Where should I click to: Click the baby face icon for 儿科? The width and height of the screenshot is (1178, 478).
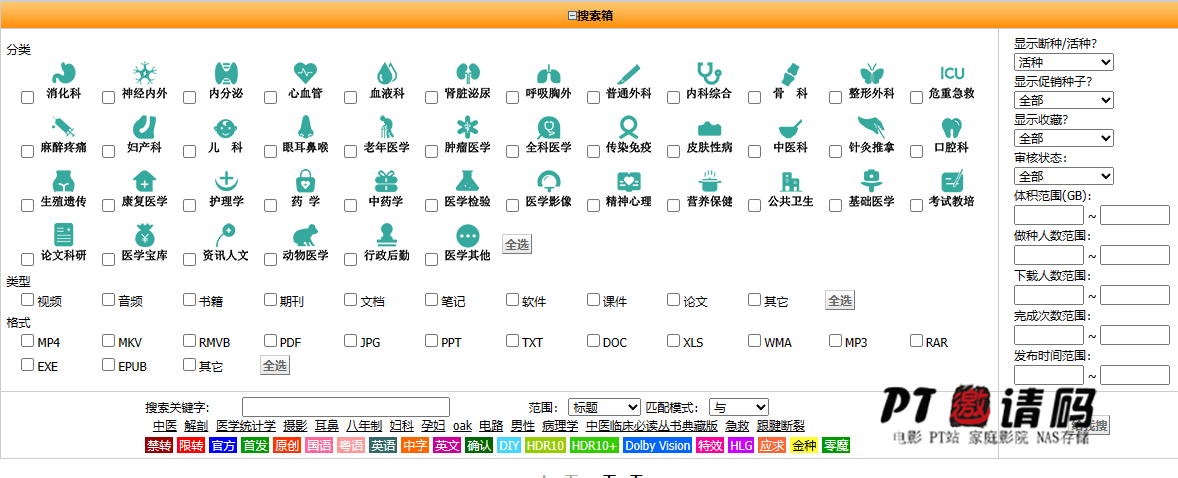(225, 127)
